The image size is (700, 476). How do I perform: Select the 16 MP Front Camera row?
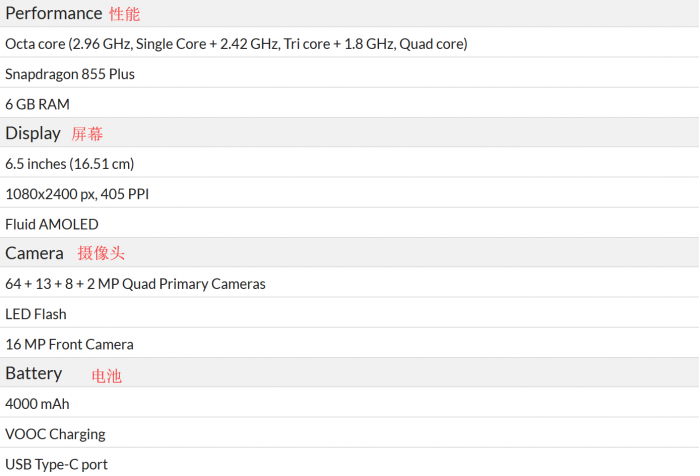coord(69,344)
